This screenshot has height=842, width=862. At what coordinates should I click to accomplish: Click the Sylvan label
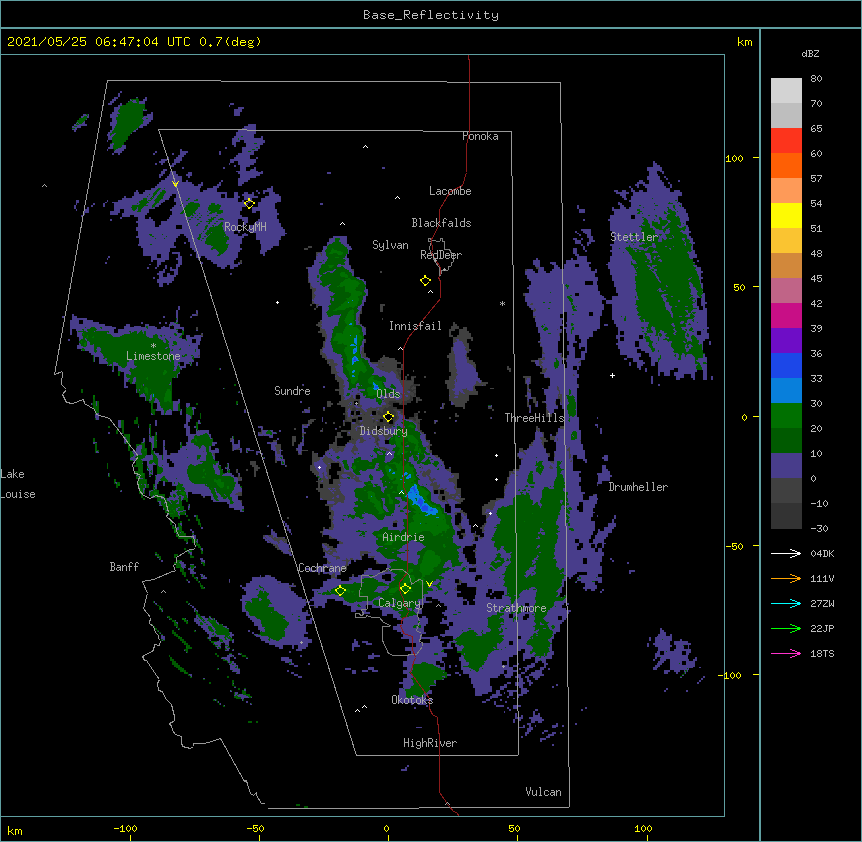coord(390,245)
